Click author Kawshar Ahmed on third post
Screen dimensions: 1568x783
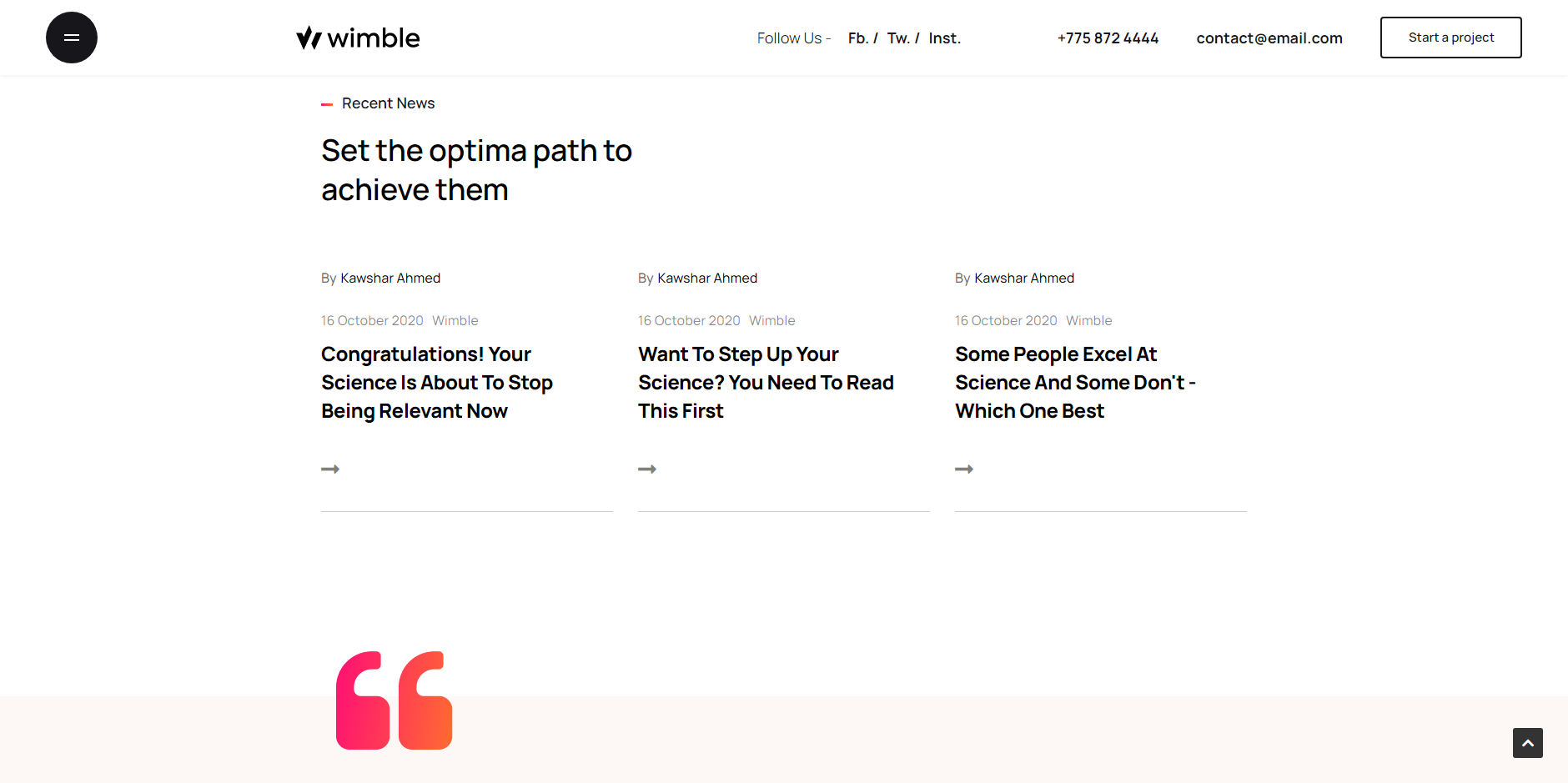[x=1024, y=279]
